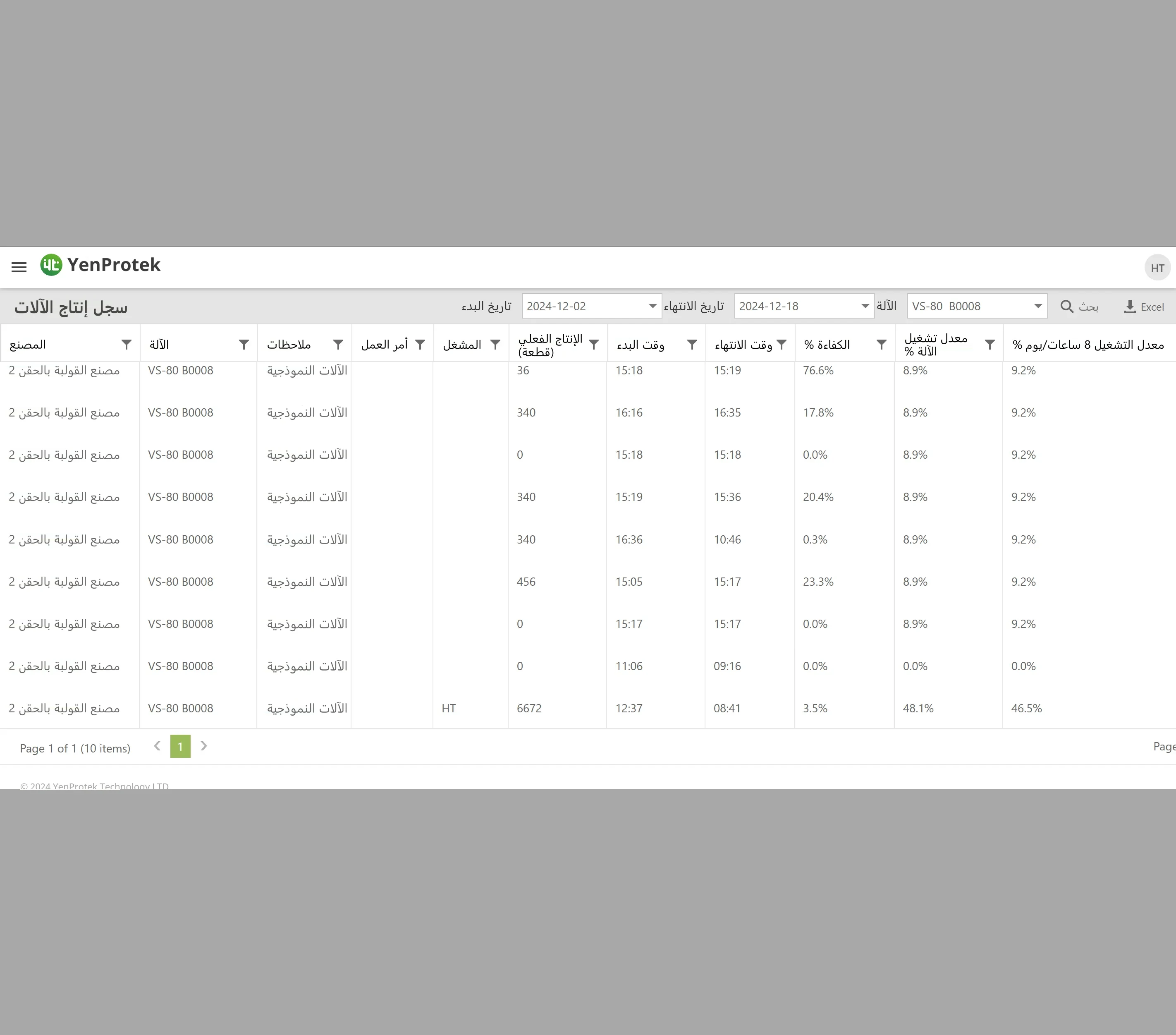Filter the المشغل column

pyautogui.click(x=495, y=344)
